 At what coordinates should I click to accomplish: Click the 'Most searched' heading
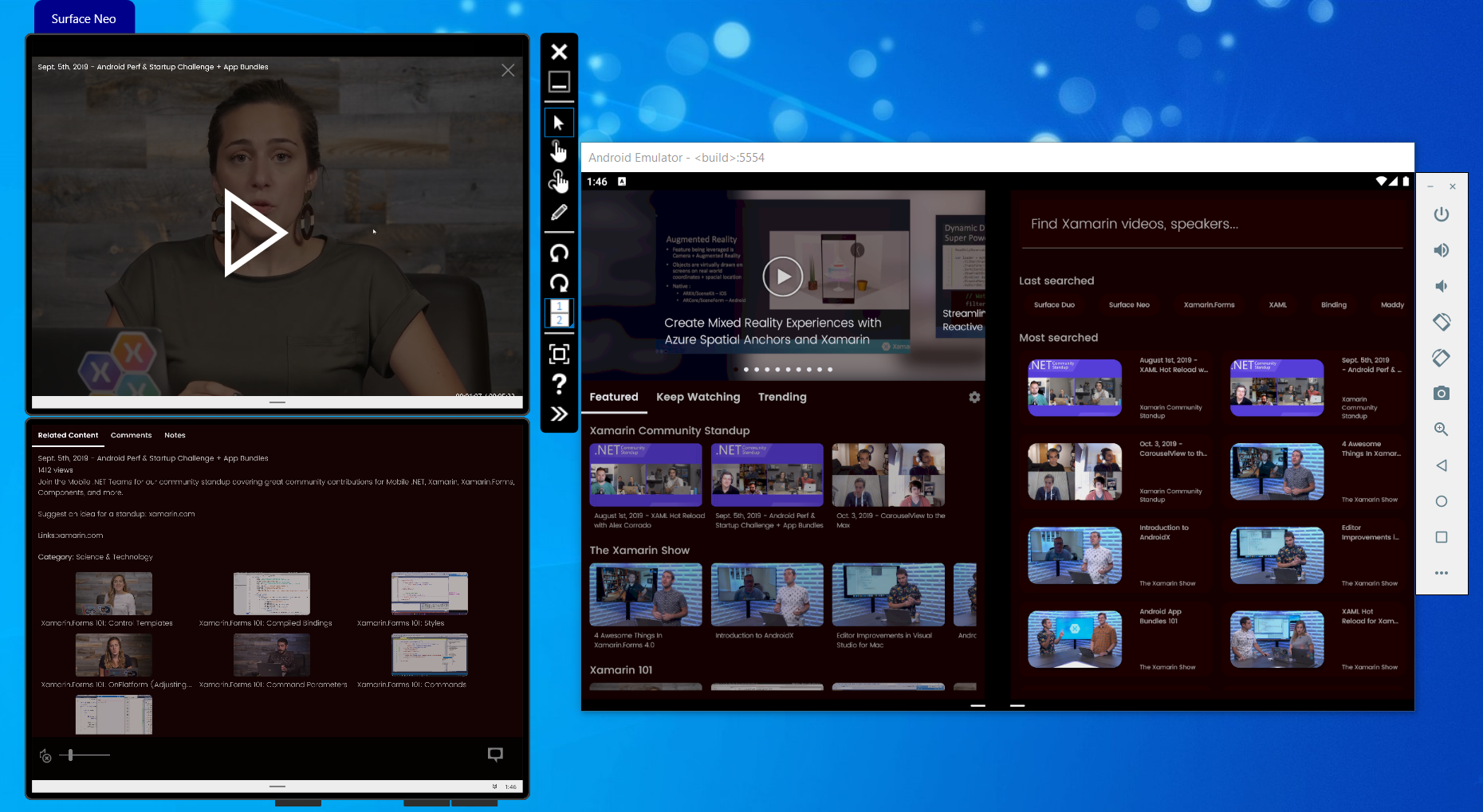tap(1058, 338)
